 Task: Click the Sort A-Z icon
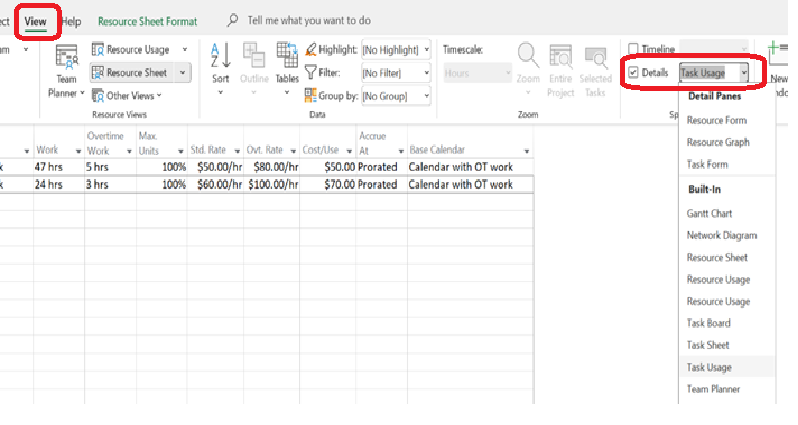(x=221, y=56)
